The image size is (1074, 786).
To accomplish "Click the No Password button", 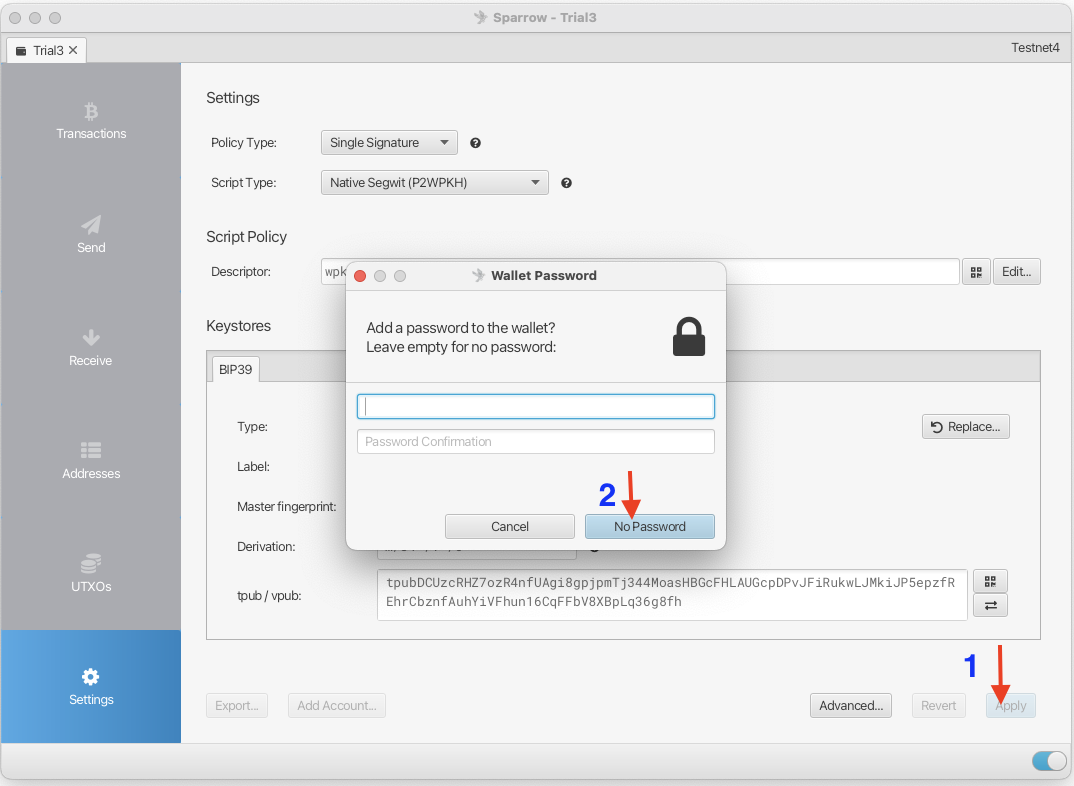I will (649, 527).
